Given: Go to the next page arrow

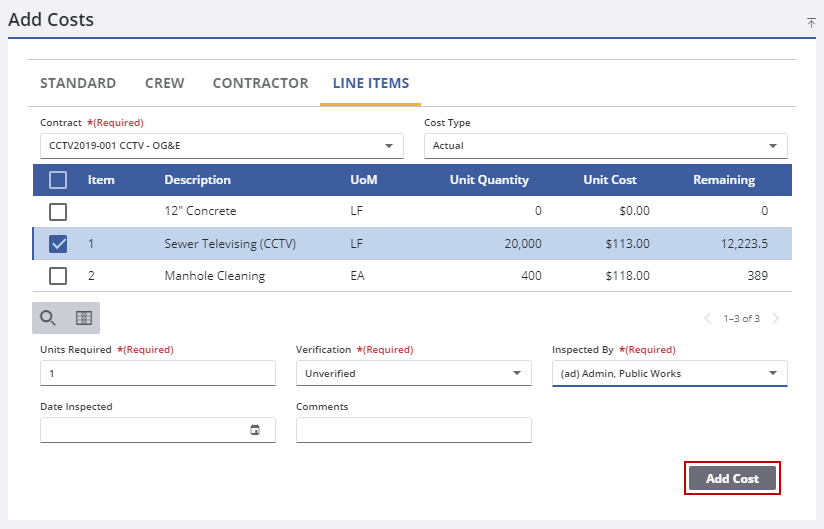Looking at the screenshot, I should coord(776,319).
